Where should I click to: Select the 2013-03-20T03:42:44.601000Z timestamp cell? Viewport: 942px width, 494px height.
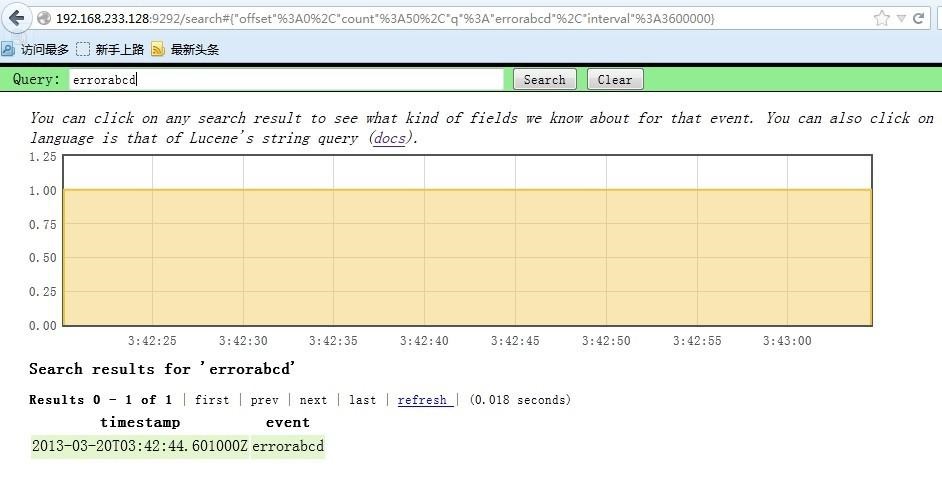click(139, 447)
